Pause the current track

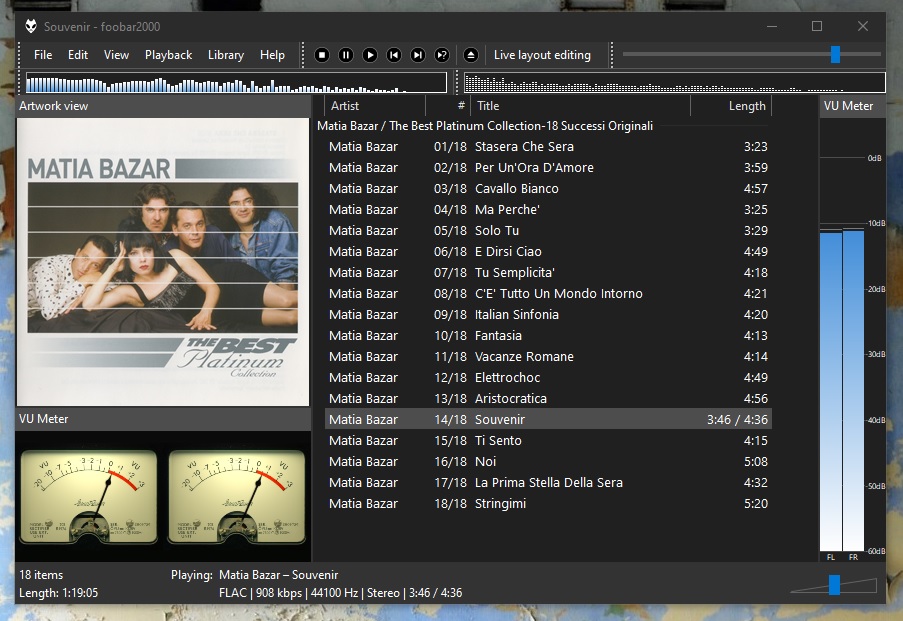(346, 55)
